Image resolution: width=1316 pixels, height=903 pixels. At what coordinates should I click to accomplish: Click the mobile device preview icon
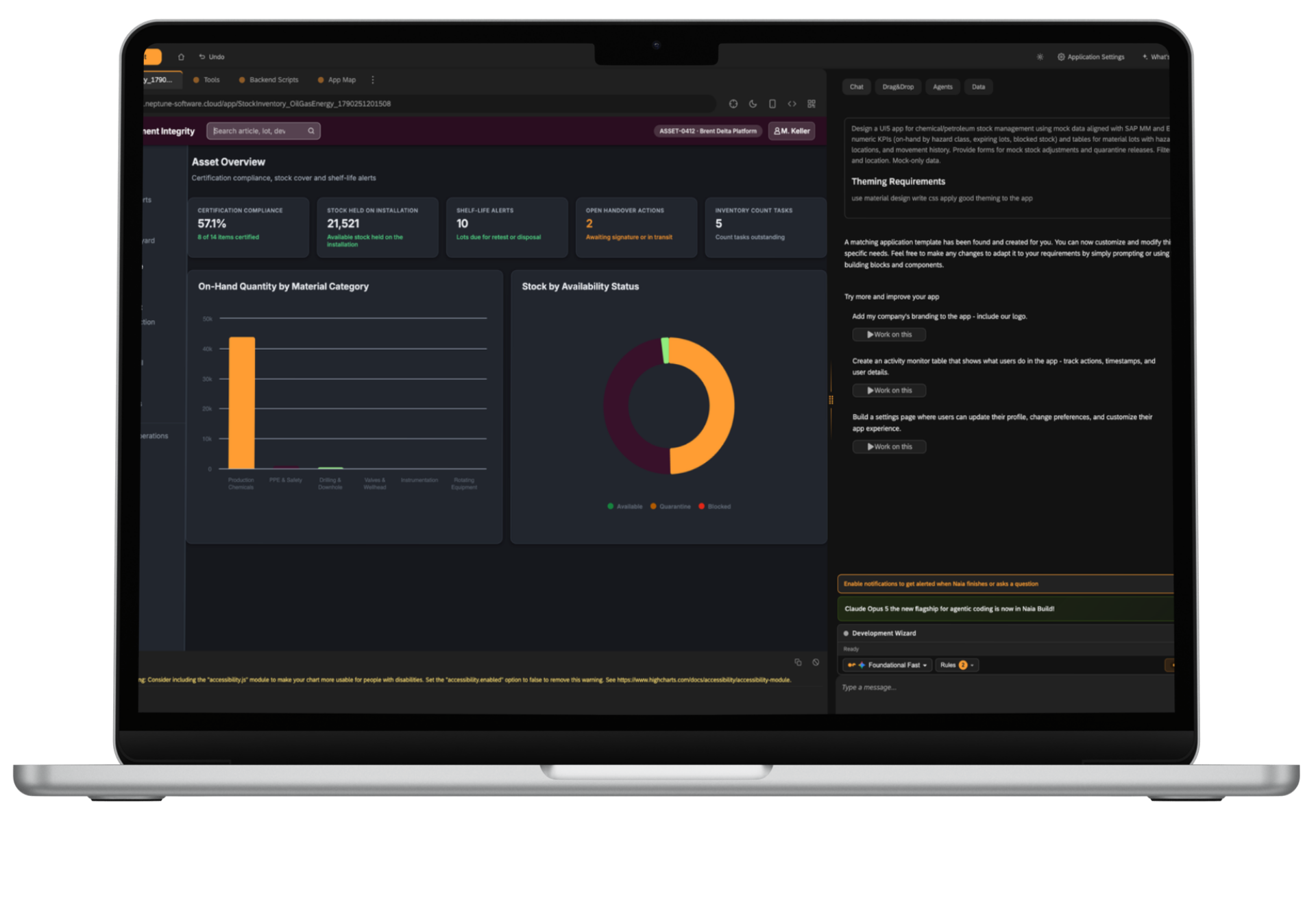click(x=772, y=104)
